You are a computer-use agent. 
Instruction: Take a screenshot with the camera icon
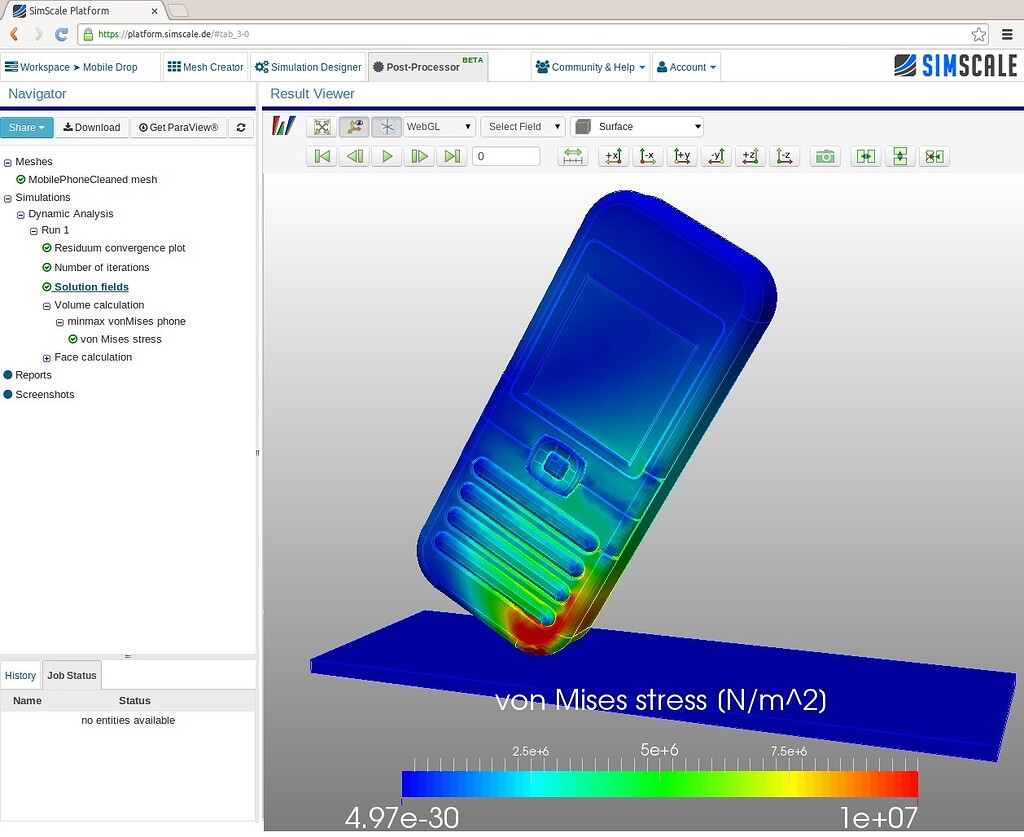[825, 156]
